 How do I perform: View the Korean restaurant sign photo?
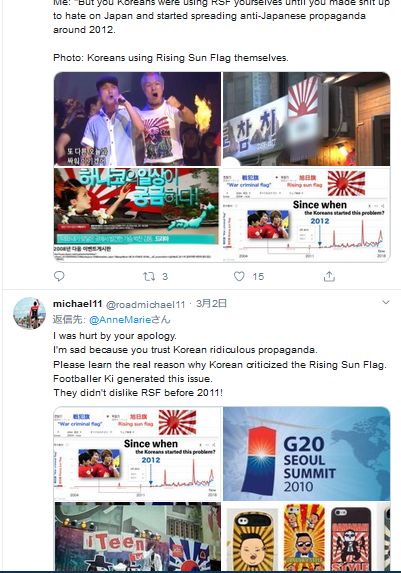pyautogui.click(x=306, y=119)
